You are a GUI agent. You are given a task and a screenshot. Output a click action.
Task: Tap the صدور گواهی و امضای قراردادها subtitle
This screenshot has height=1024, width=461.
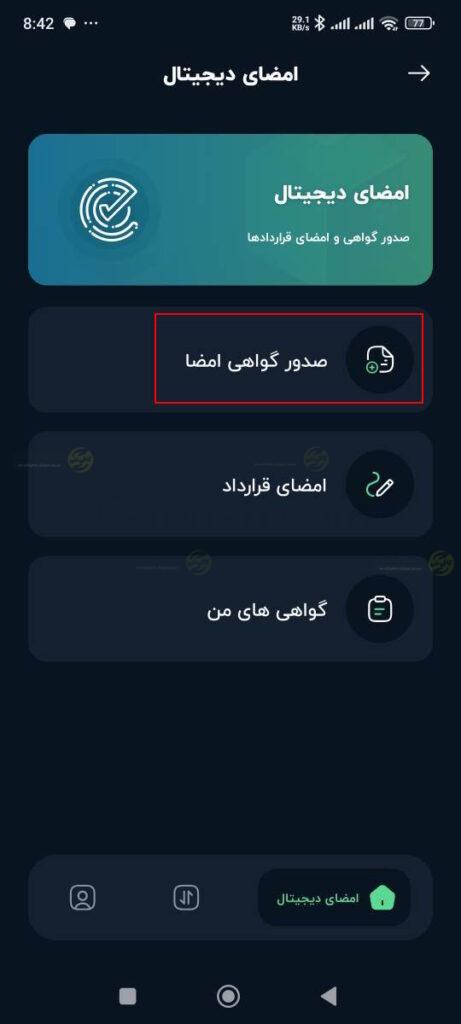click(328, 238)
